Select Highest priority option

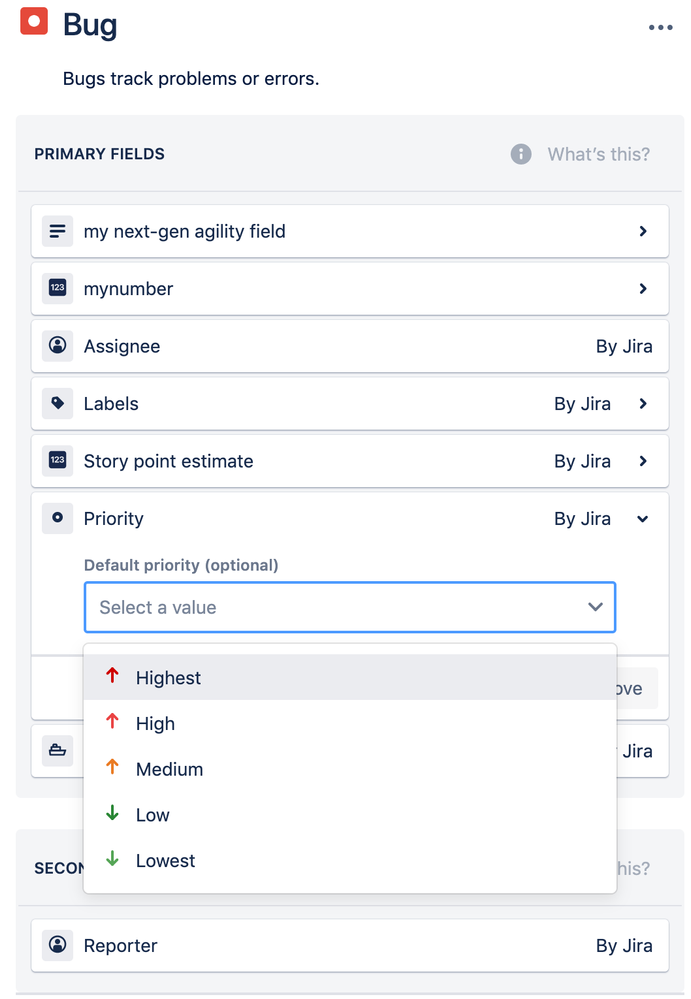(168, 677)
